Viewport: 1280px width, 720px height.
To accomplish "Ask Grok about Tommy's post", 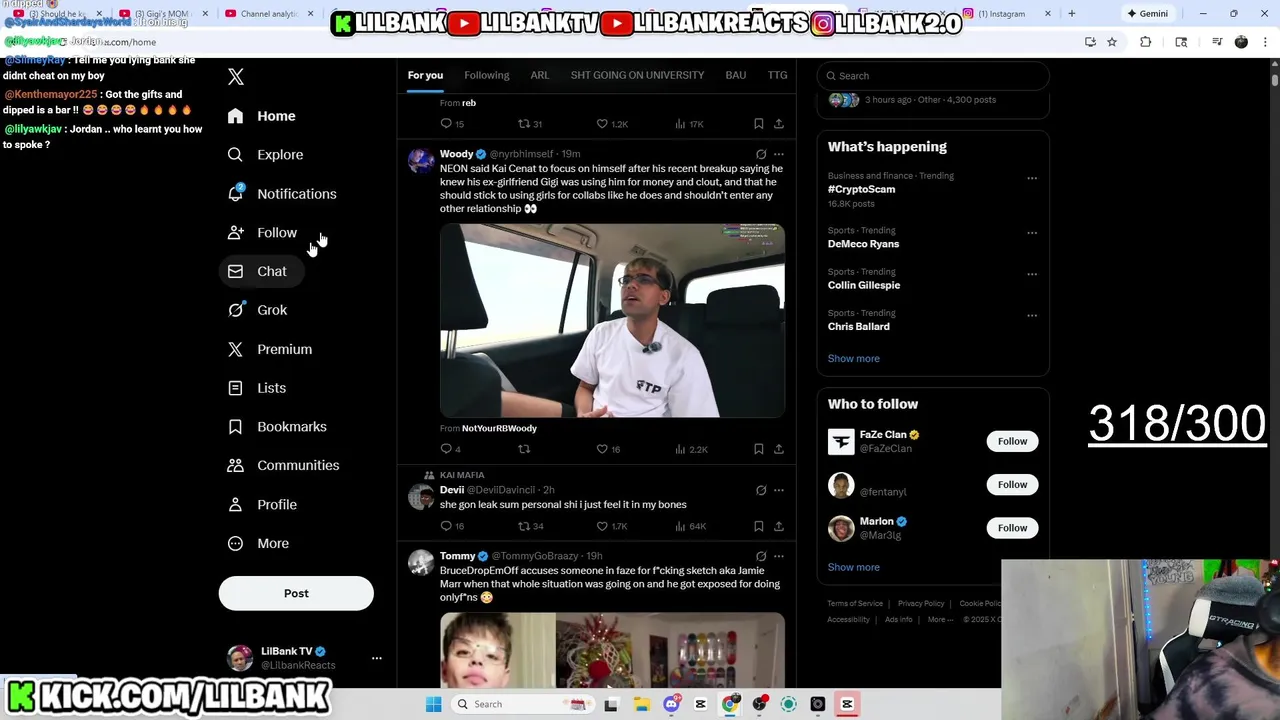I will (761, 556).
